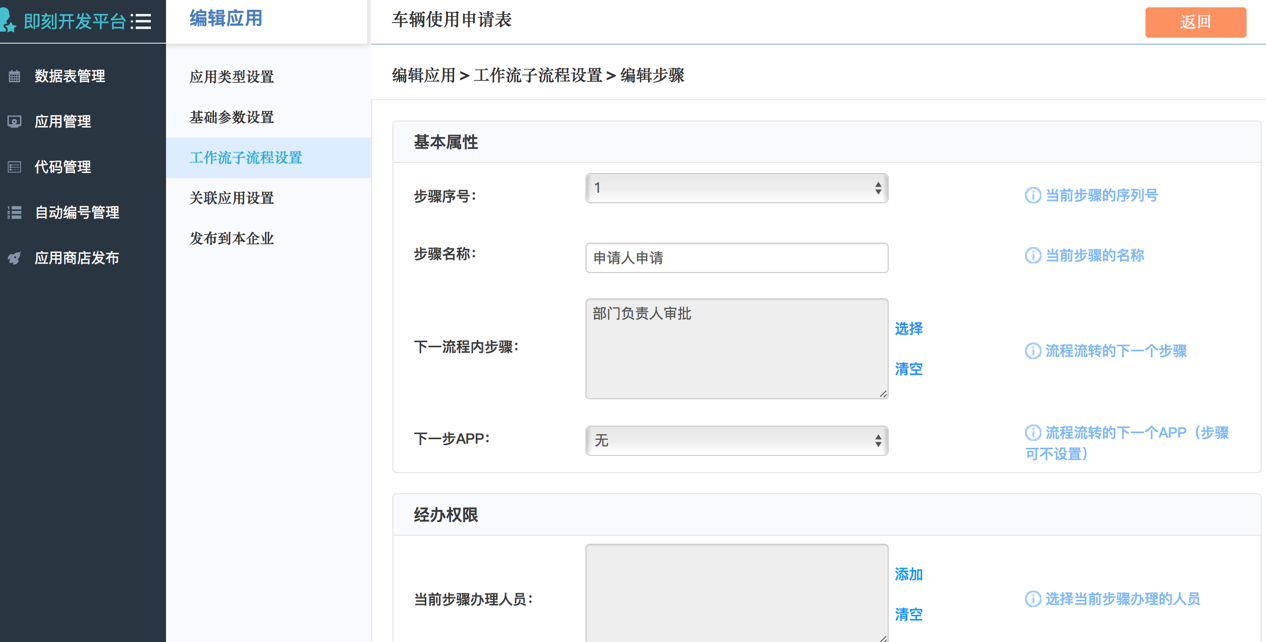Select 基础参数设置 in the edit menu

232,117
